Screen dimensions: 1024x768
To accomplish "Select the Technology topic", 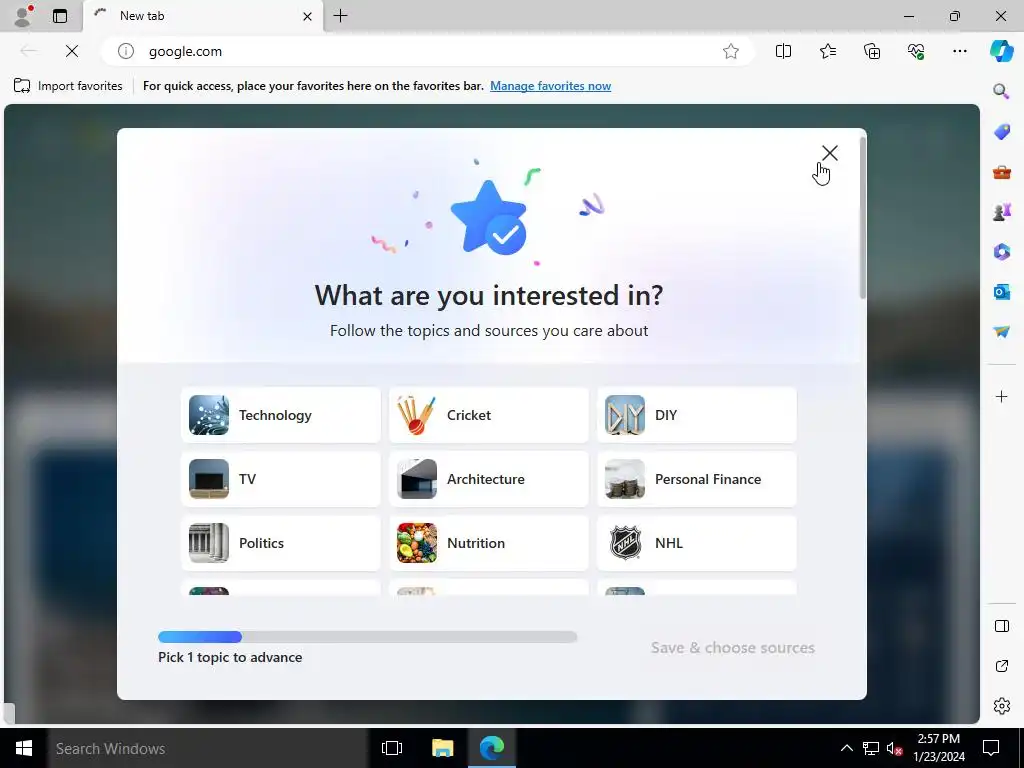I will 281,415.
